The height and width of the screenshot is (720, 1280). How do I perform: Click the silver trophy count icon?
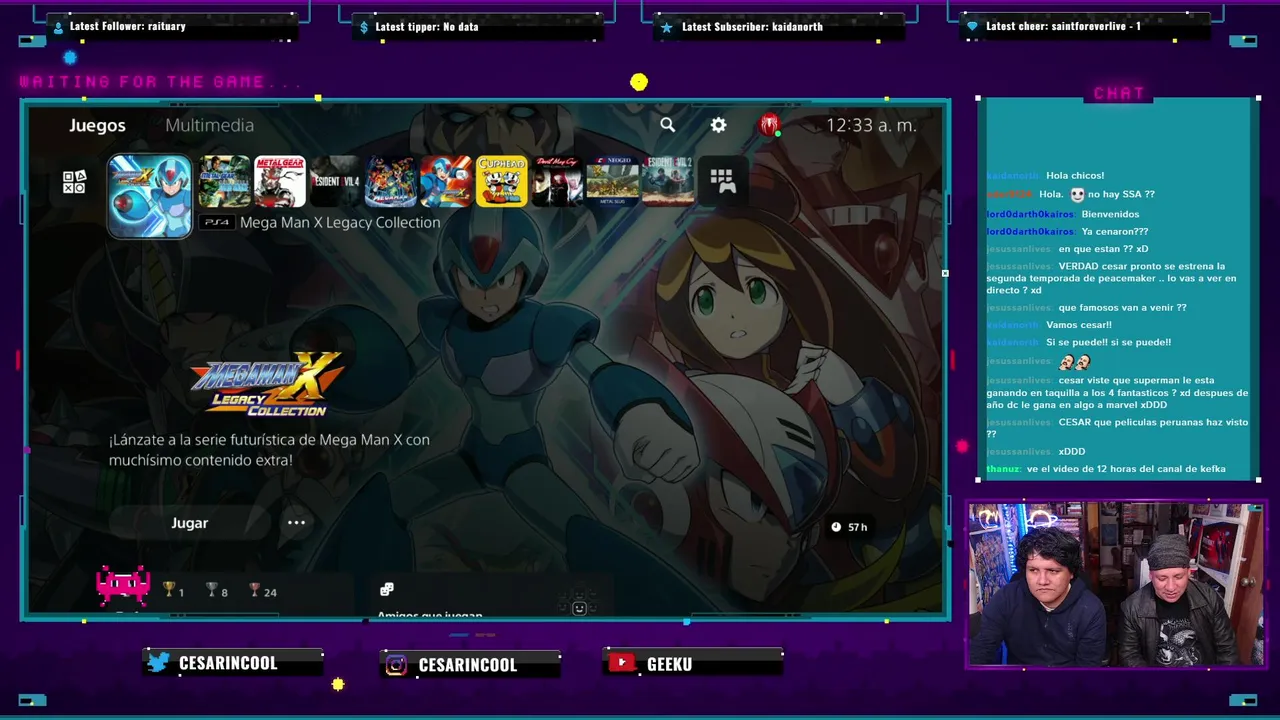point(211,590)
